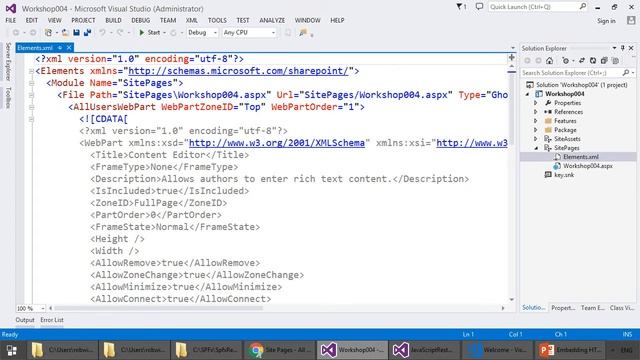Expand the Properties node

(536, 103)
